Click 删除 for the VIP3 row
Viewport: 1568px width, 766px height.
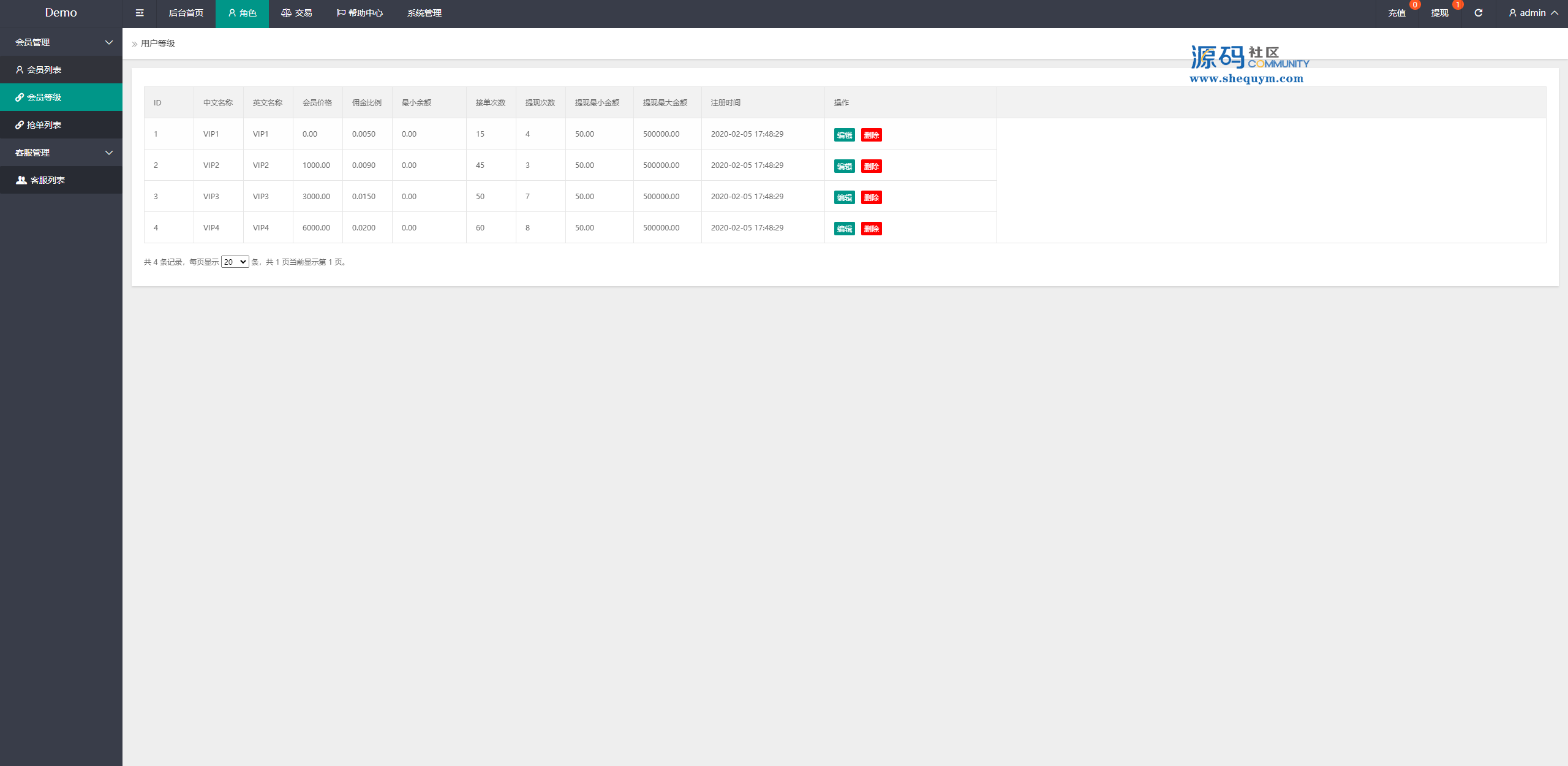click(x=871, y=197)
